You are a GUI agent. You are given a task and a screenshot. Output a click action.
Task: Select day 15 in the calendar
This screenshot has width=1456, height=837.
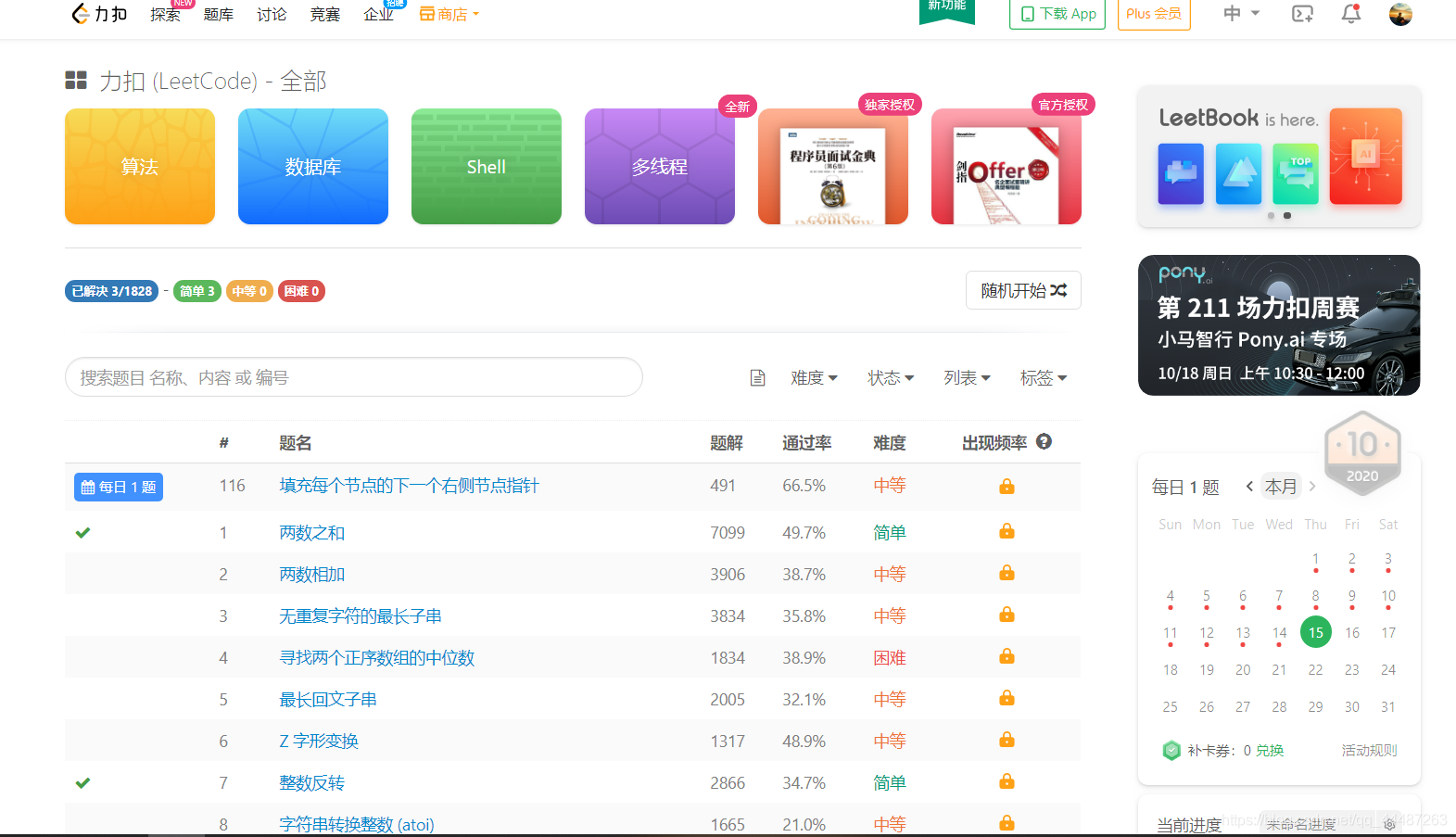(x=1316, y=632)
